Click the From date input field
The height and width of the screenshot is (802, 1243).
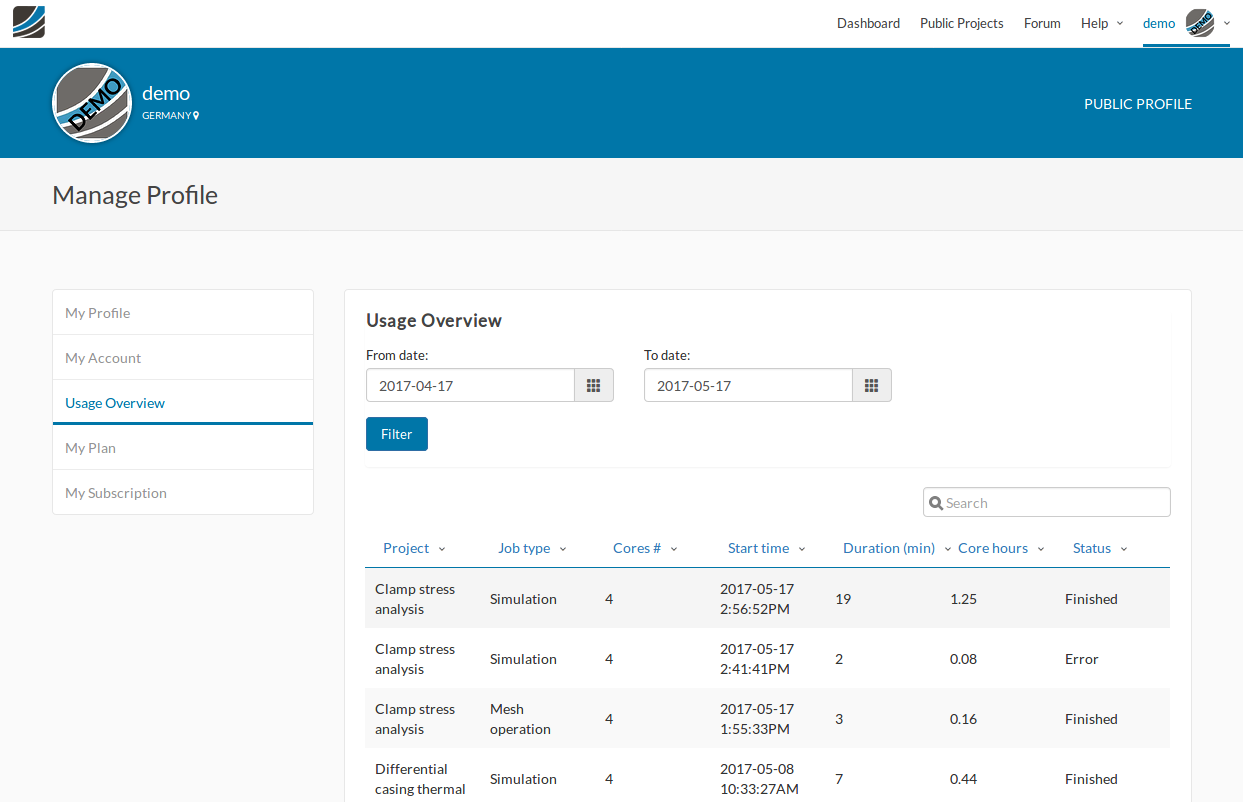[x=470, y=385]
